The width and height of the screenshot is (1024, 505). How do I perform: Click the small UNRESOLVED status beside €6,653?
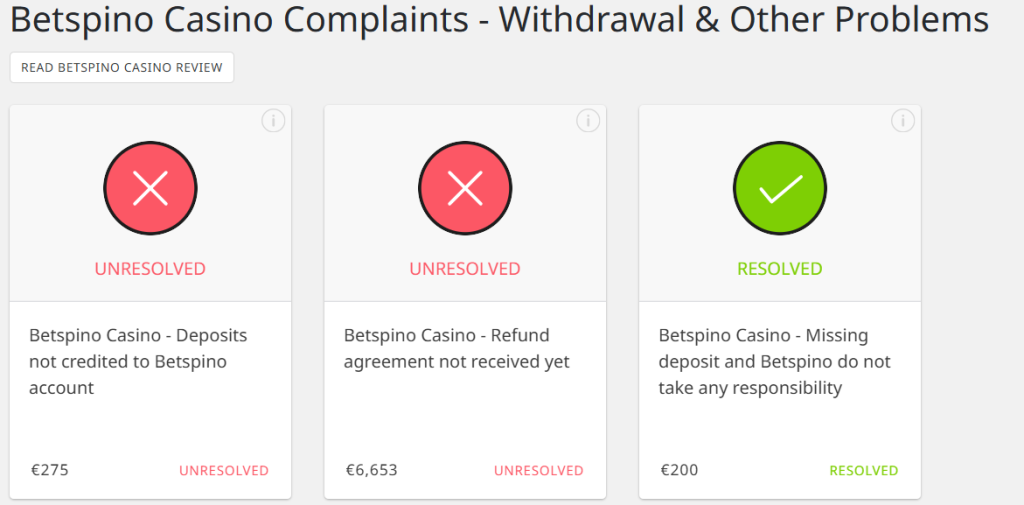click(539, 471)
